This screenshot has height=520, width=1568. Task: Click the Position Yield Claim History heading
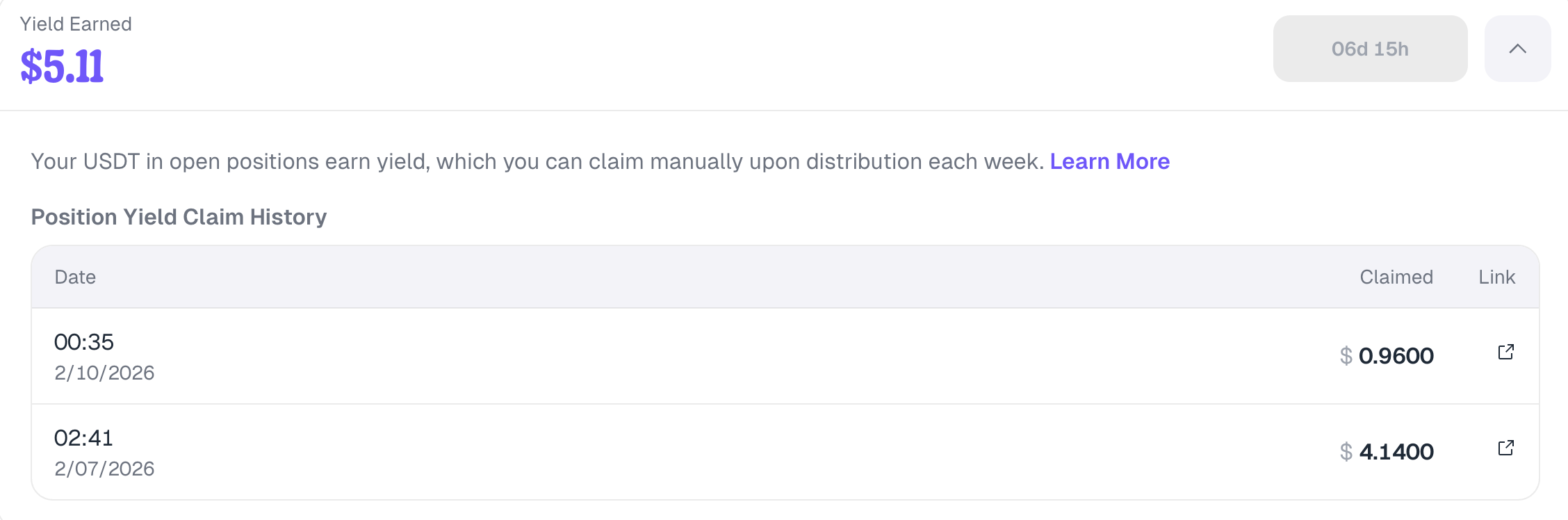[178, 217]
